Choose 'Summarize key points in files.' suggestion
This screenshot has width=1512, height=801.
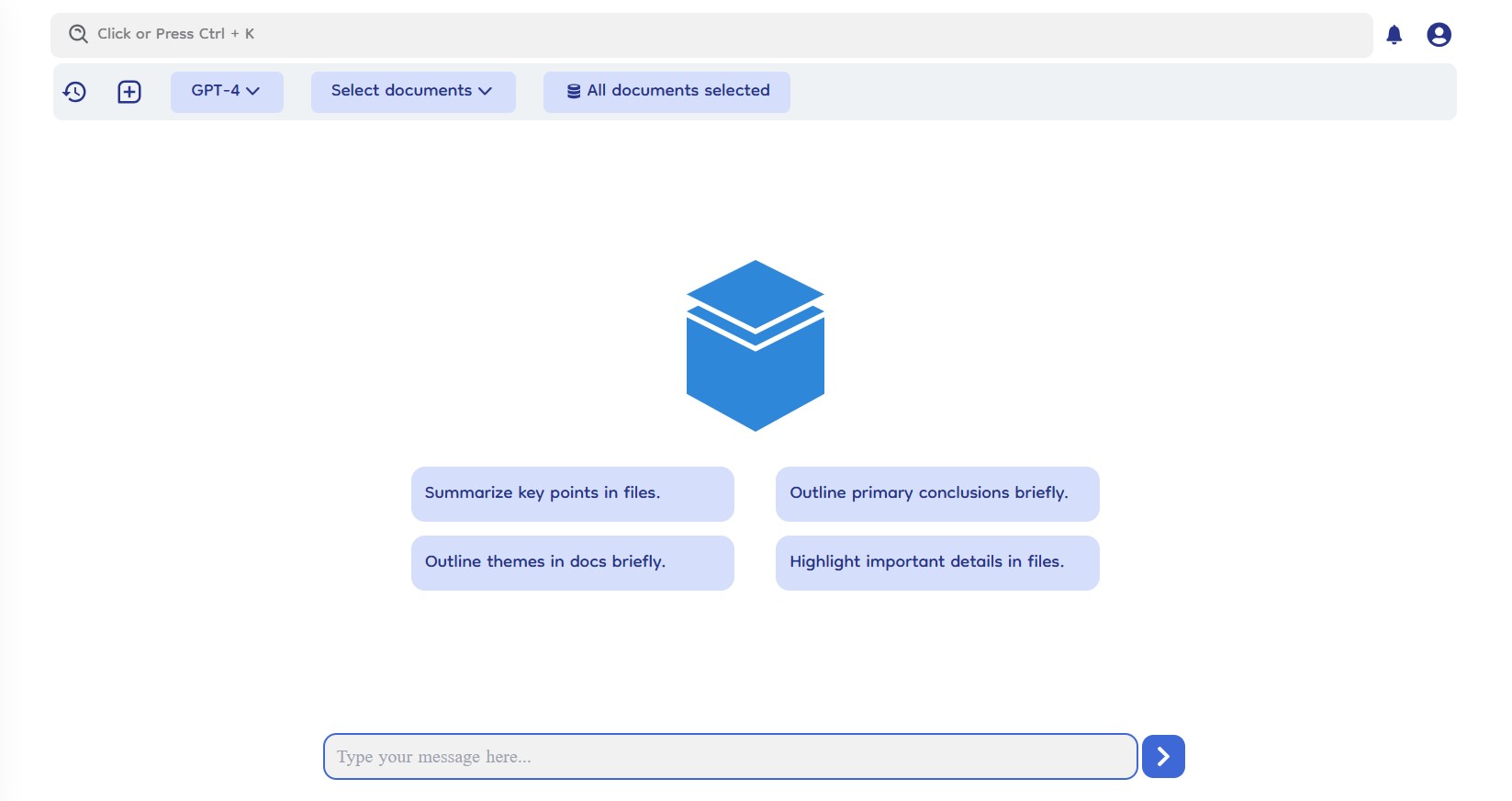pos(572,493)
